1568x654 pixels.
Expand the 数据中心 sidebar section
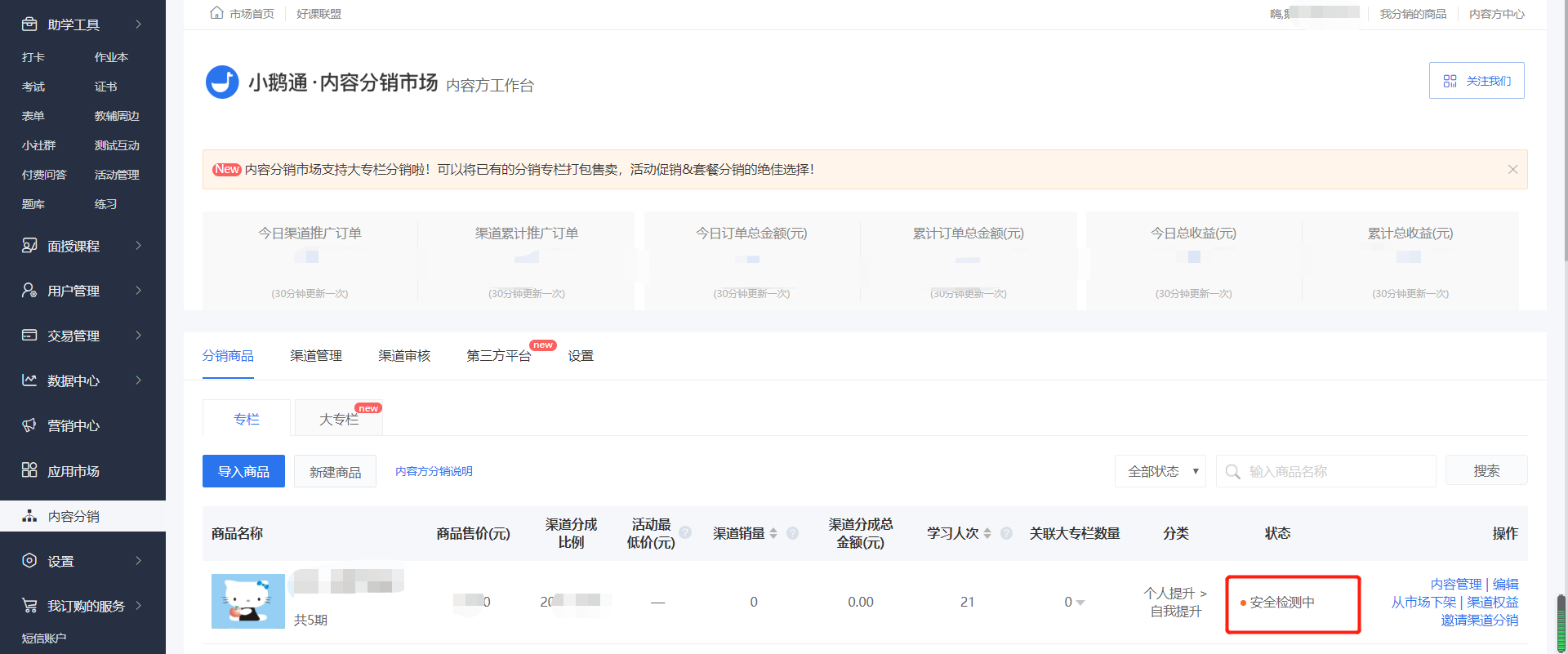click(x=82, y=380)
